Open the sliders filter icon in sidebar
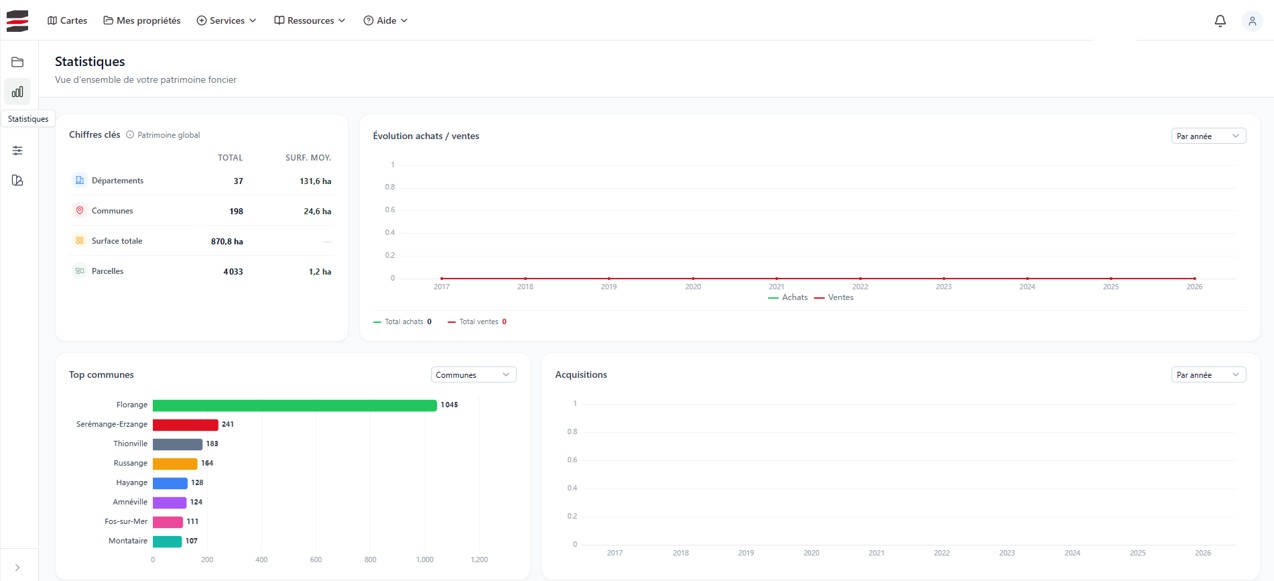Image resolution: width=1274 pixels, height=581 pixels. tap(17, 151)
